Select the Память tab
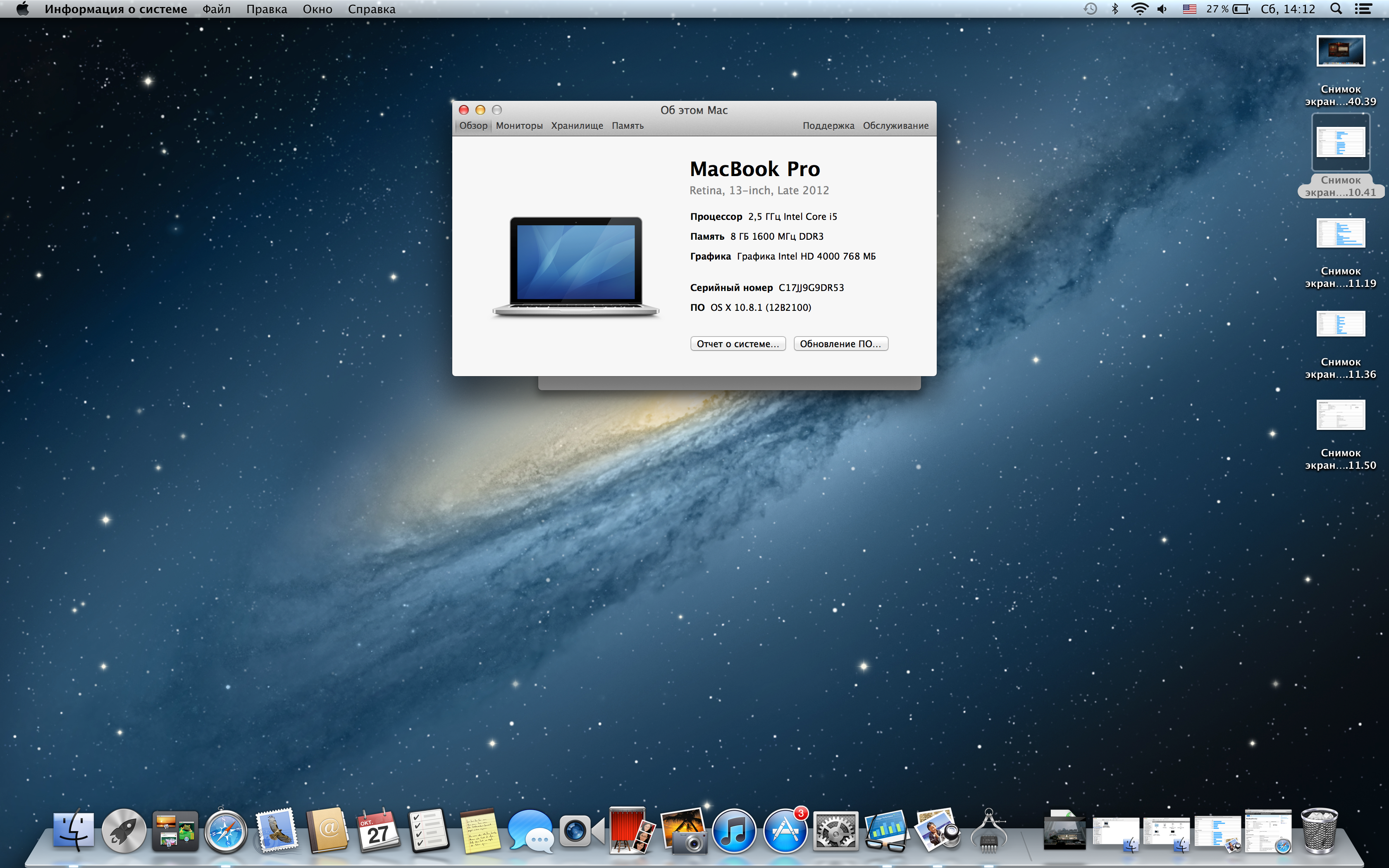 click(x=628, y=126)
